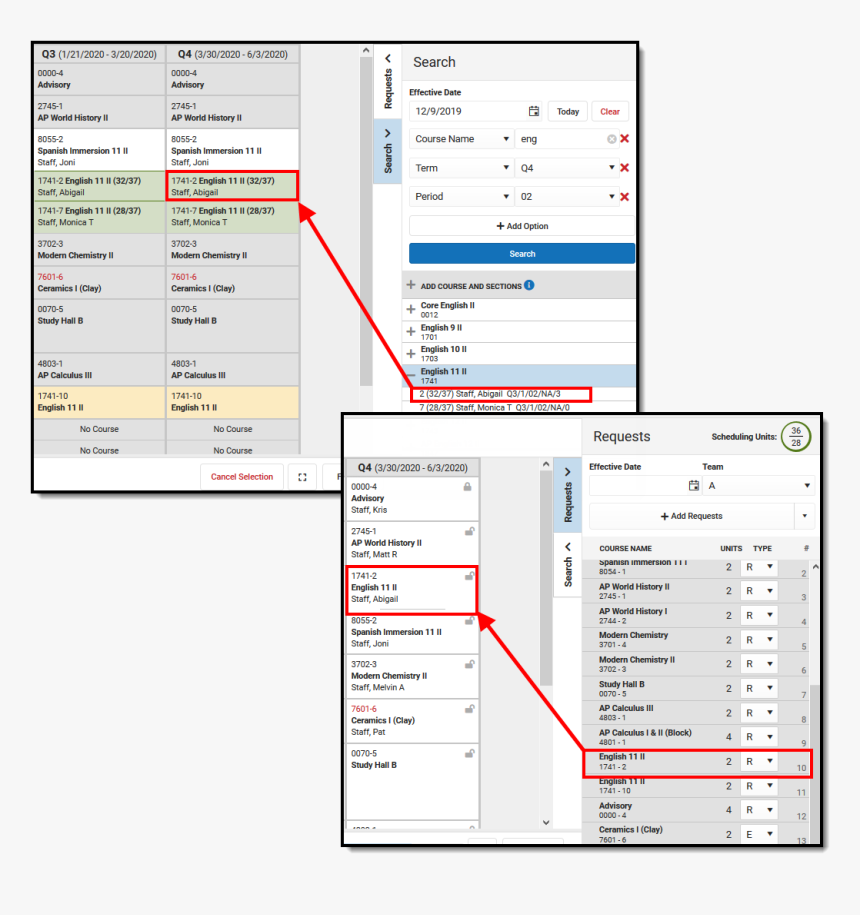Select Advisory 0000-4 request row
Viewport: 860px width, 915px height.
(697, 810)
